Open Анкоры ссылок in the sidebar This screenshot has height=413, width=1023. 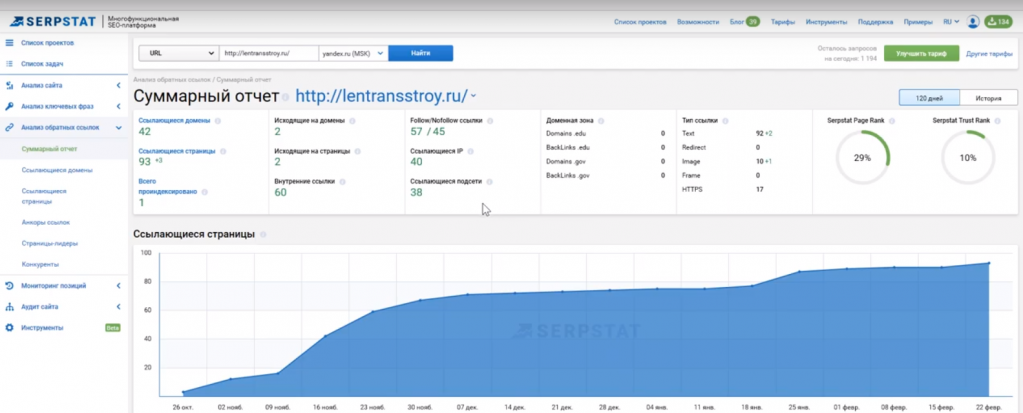[x=45, y=222]
